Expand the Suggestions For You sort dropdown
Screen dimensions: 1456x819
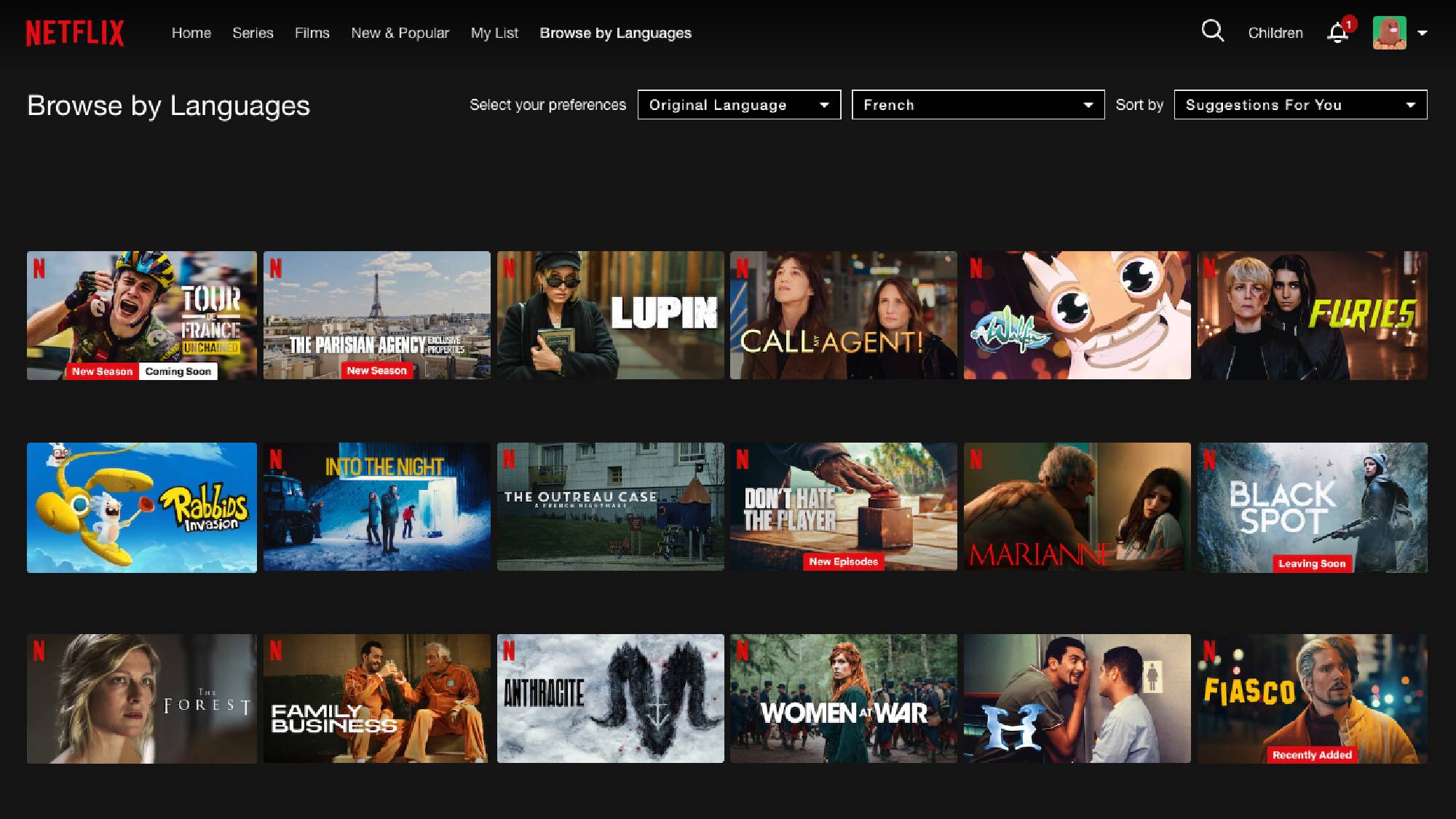click(x=1299, y=104)
